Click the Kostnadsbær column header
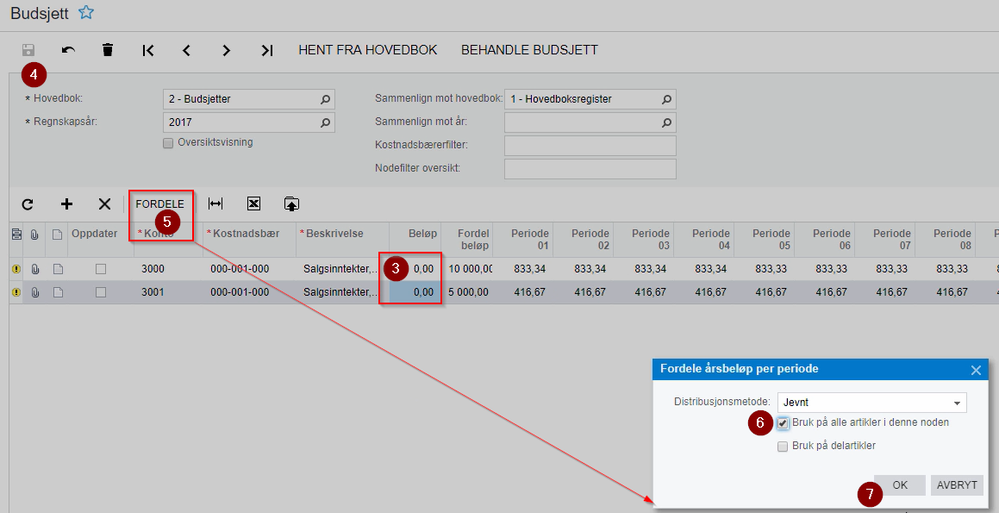Screen dimensions: 999x513 pyautogui.click(x=250, y=240)
